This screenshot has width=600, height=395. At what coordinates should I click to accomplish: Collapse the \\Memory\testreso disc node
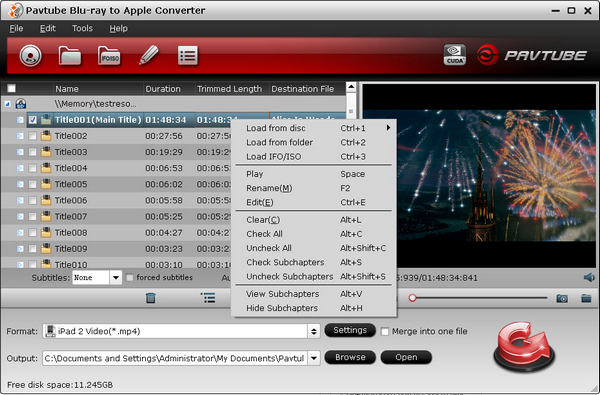click(7, 104)
